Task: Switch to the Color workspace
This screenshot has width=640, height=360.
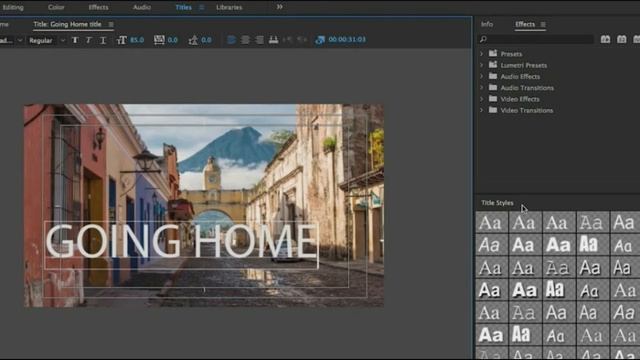Action: [56, 7]
